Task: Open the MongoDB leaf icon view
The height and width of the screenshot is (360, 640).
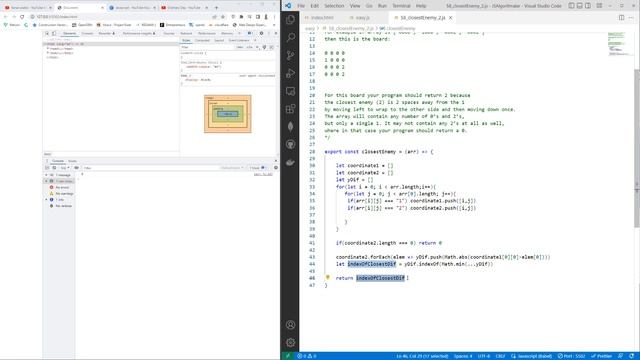Action: (290, 127)
